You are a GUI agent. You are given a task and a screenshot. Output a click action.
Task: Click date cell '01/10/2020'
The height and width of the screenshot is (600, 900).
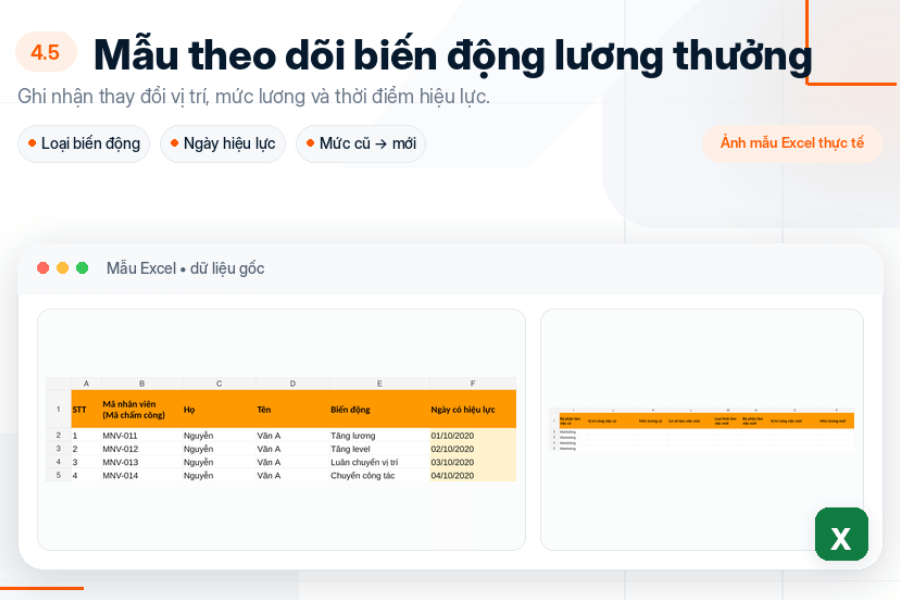pos(472,436)
